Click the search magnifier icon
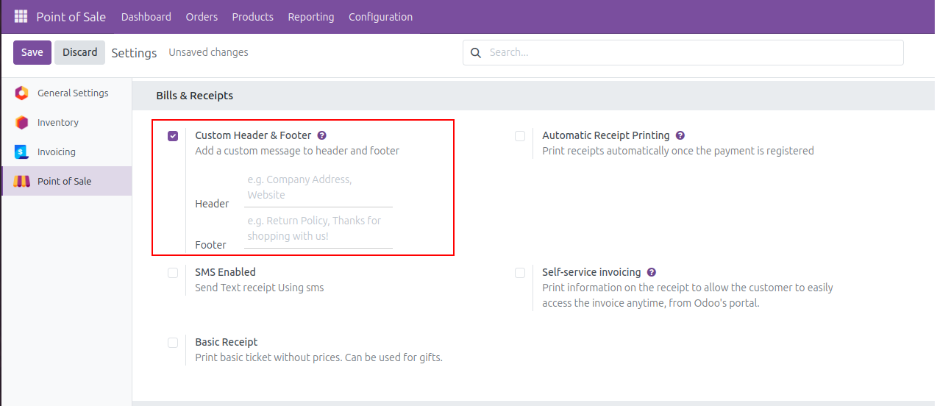This screenshot has width=936, height=406. pos(476,52)
